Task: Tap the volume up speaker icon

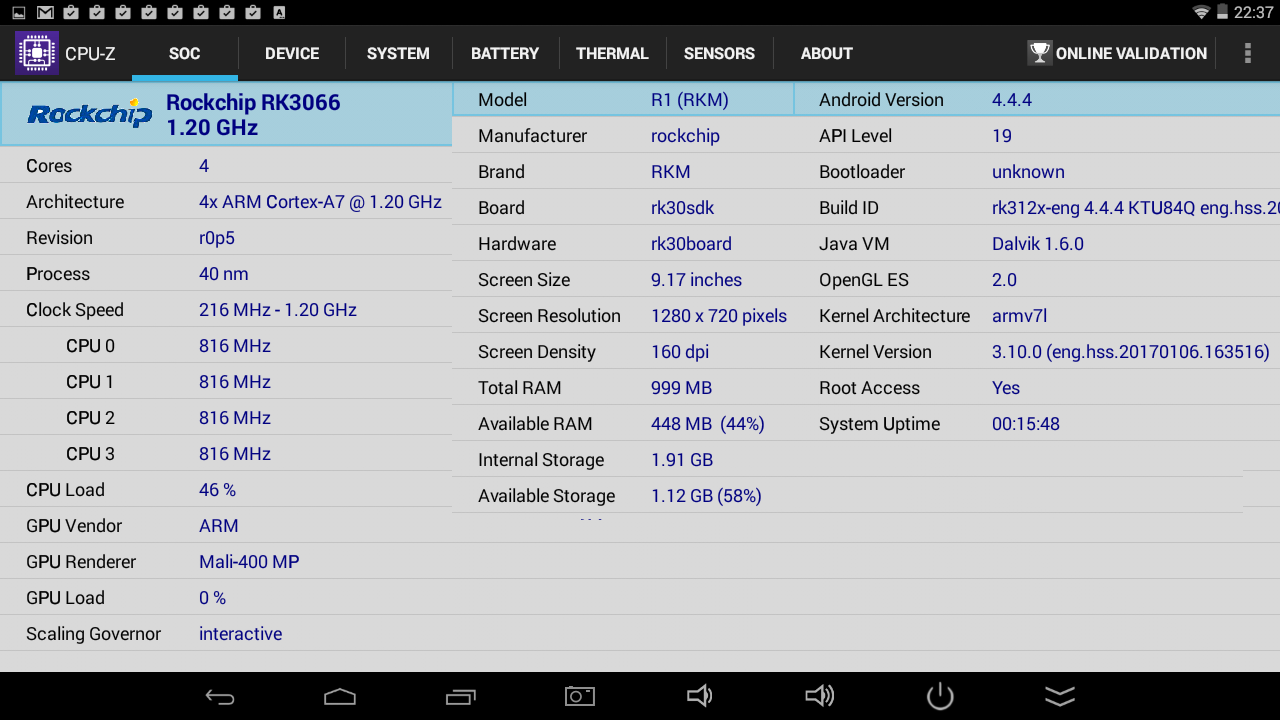Action: click(820, 696)
